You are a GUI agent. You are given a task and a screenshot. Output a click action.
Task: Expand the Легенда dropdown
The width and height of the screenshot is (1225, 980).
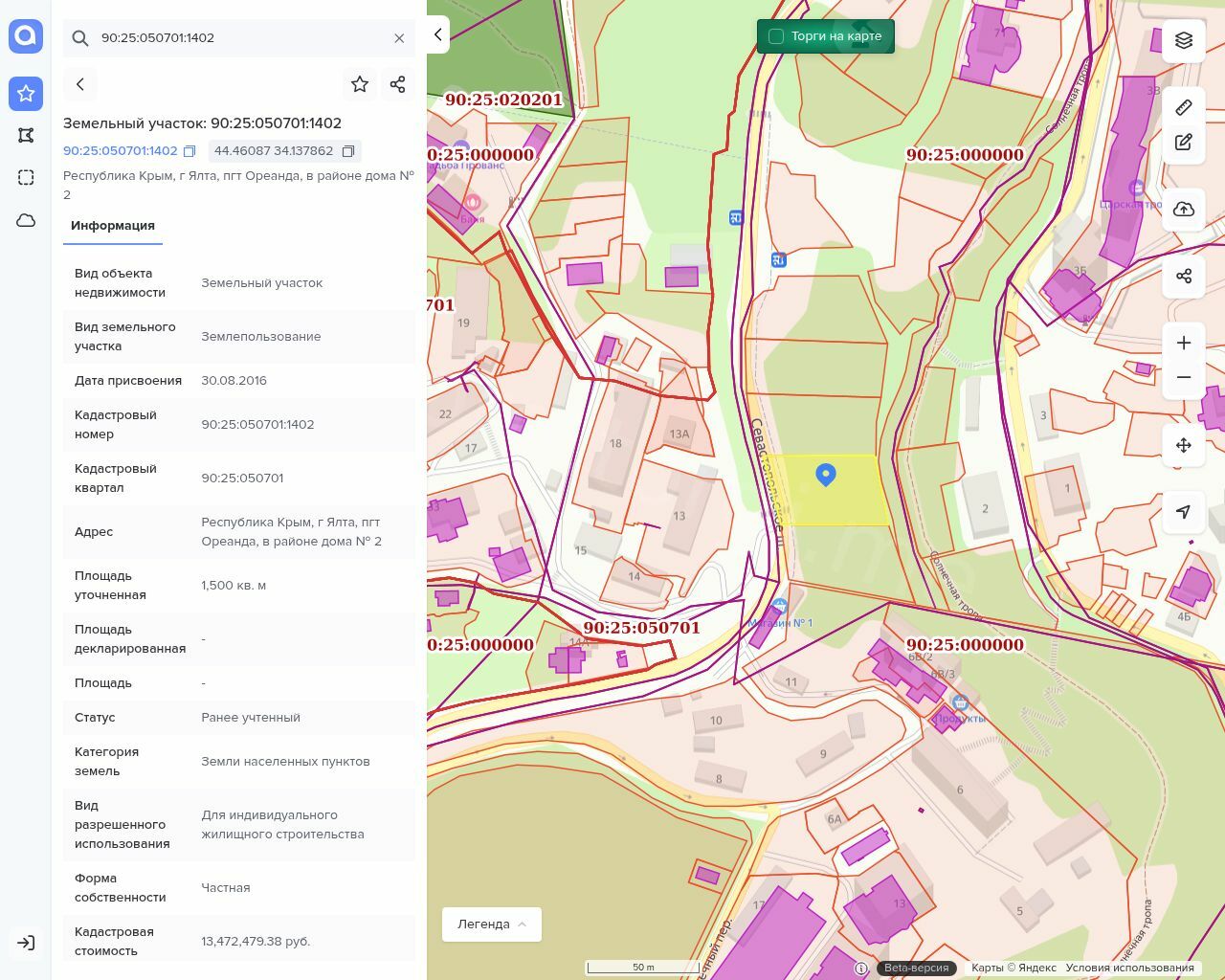(492, 924)
